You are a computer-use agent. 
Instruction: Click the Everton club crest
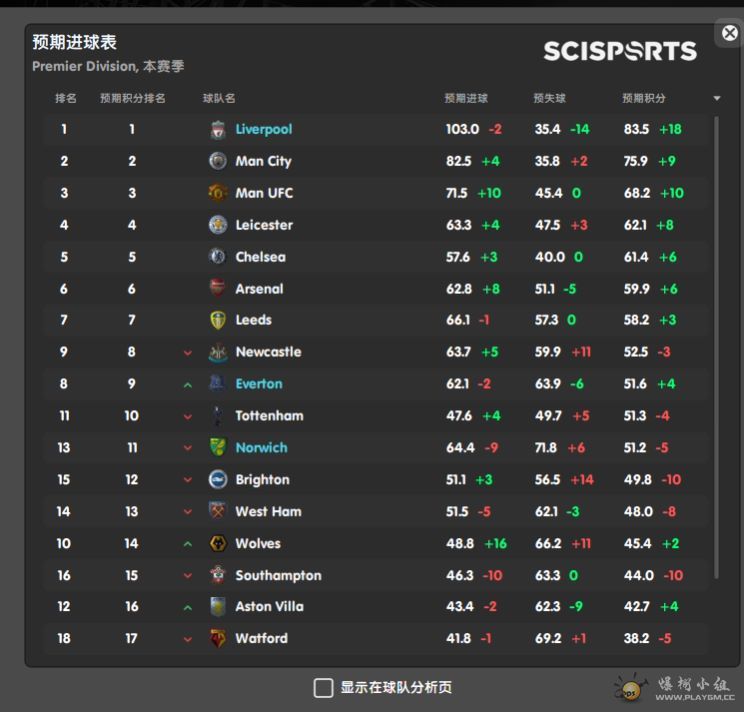[218, 384]
